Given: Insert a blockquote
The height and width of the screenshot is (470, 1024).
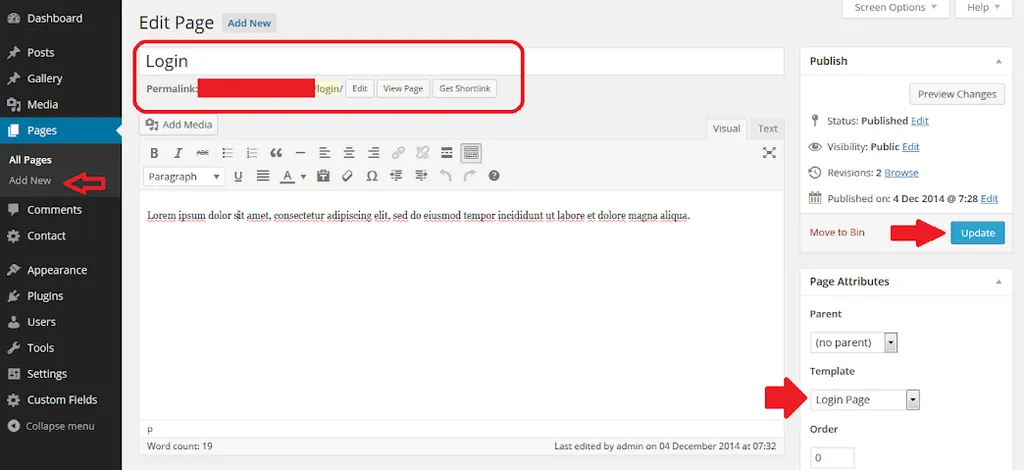Looking at the screenshot, I should [x=276, y=153].
